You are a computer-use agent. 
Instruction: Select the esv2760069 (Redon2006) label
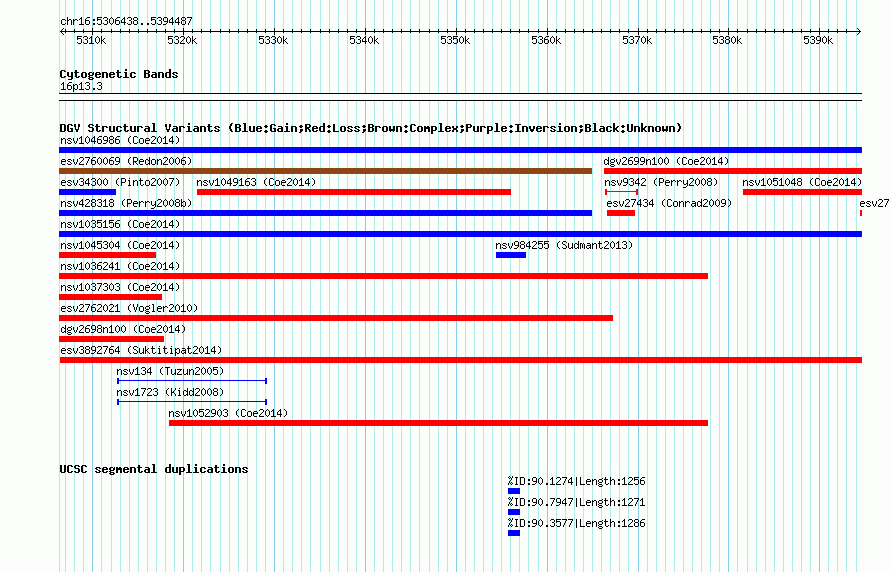point(126,161)
